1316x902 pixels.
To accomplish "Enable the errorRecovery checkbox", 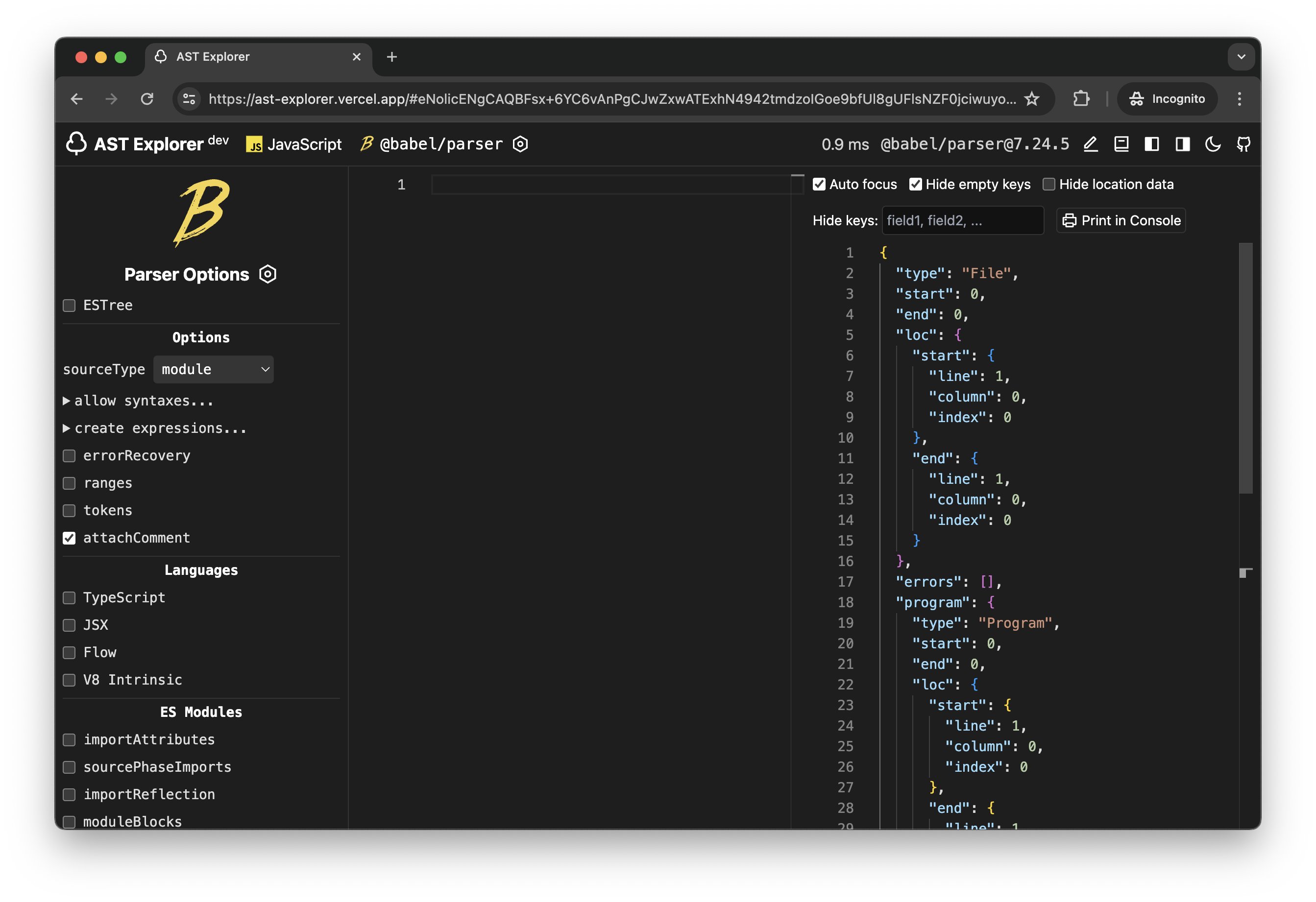I will (69, 456).
